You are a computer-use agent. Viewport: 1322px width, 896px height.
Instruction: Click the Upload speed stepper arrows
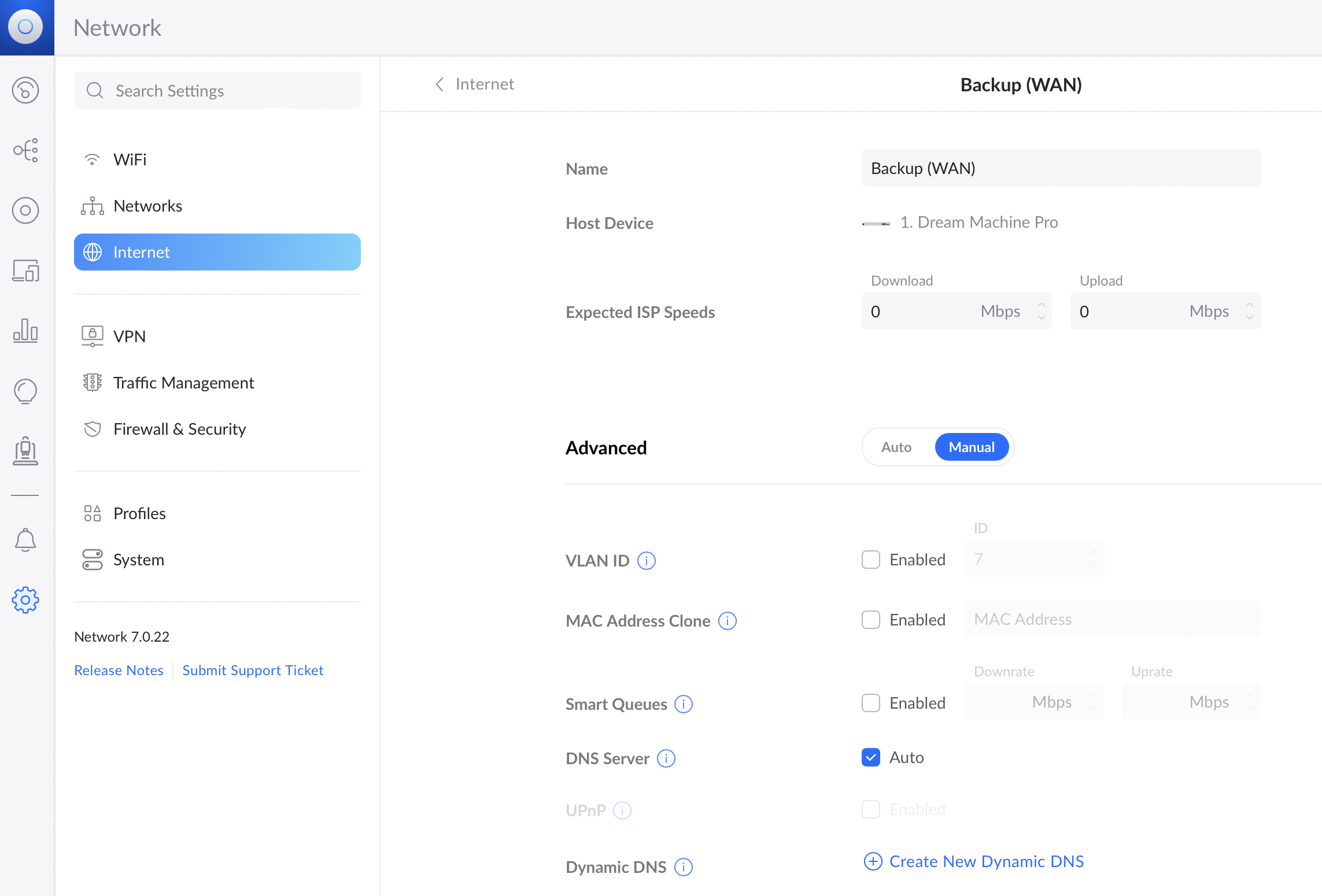[1249, 311]
